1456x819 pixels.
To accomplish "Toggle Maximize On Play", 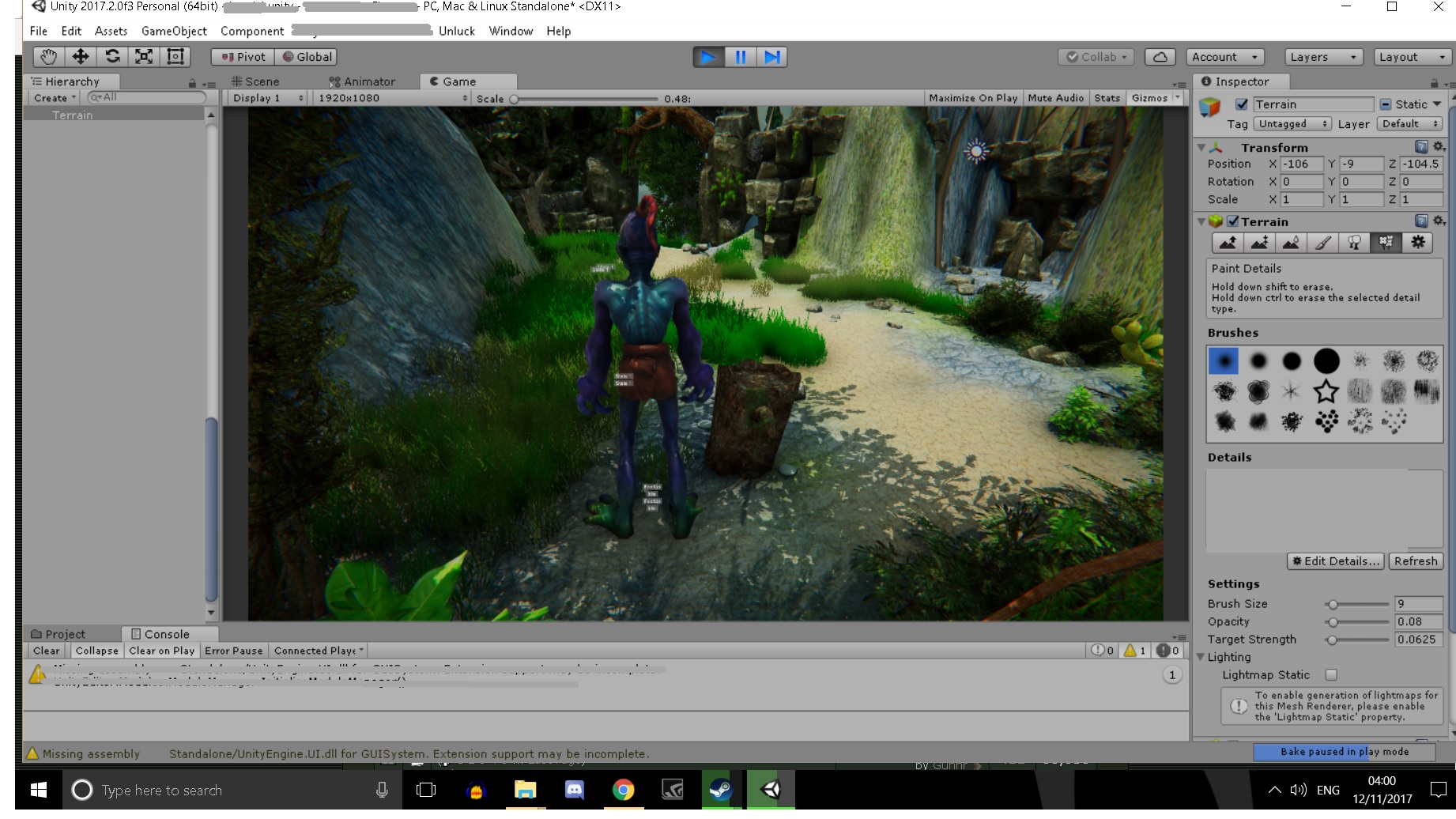I will [x=972, y=98].
